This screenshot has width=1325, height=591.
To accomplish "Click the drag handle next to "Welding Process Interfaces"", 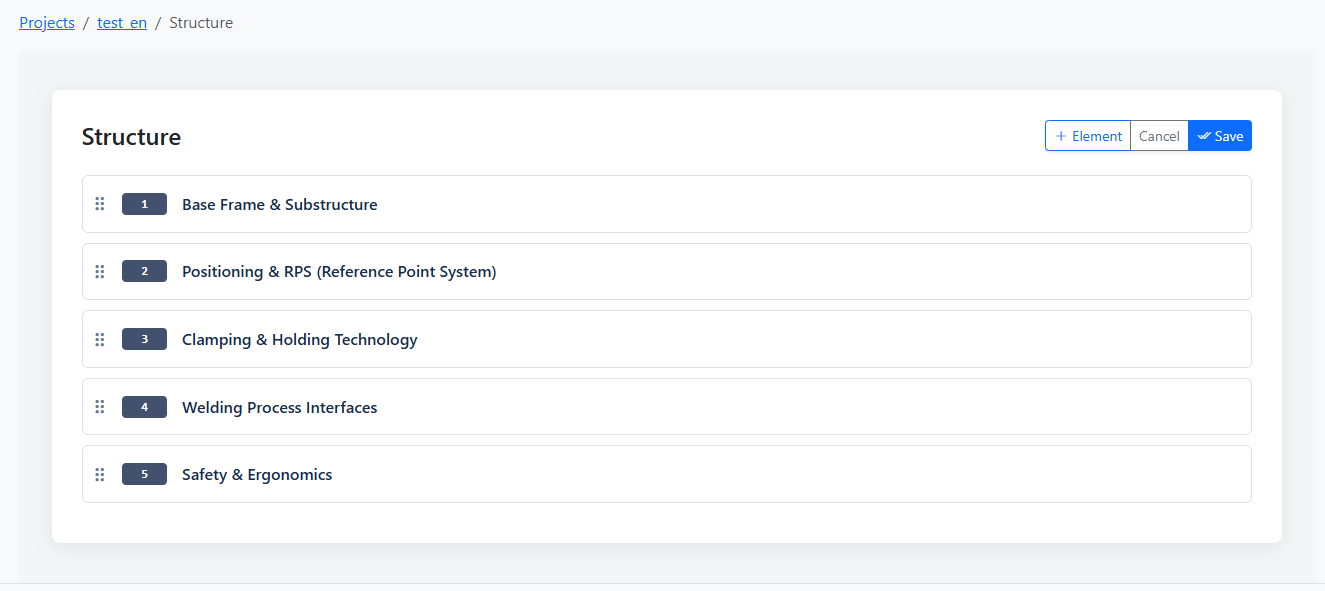I will point(99,406).
